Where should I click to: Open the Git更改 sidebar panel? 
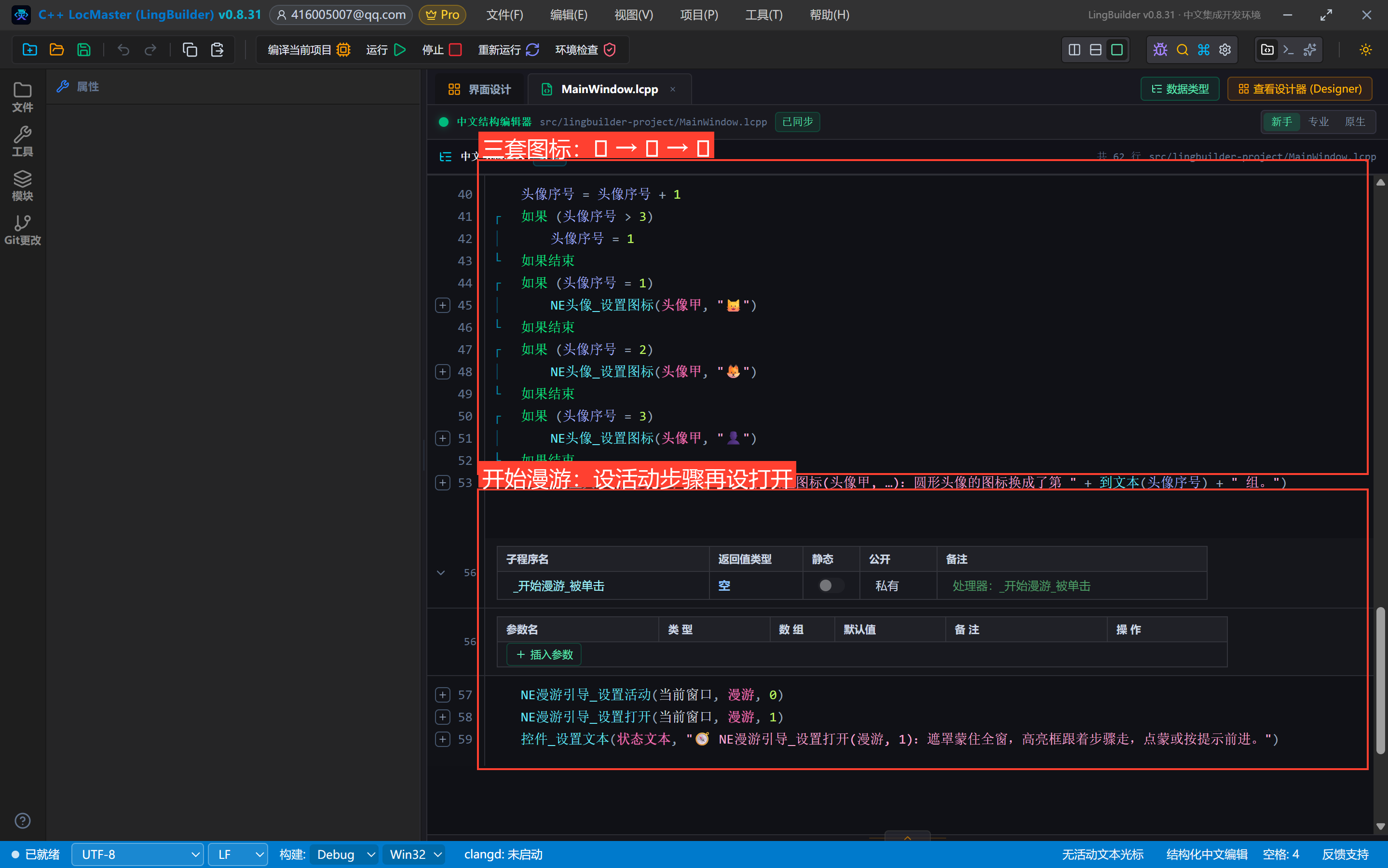coord(22,230)
